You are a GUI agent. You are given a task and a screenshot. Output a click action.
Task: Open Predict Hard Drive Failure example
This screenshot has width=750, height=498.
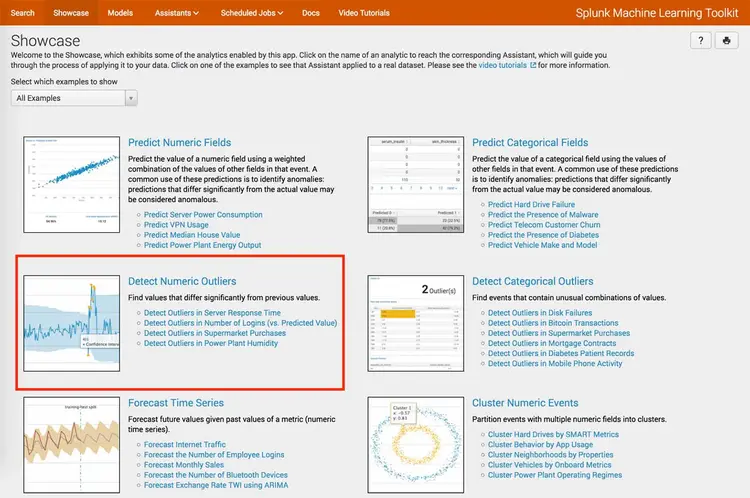click(531, 204)
